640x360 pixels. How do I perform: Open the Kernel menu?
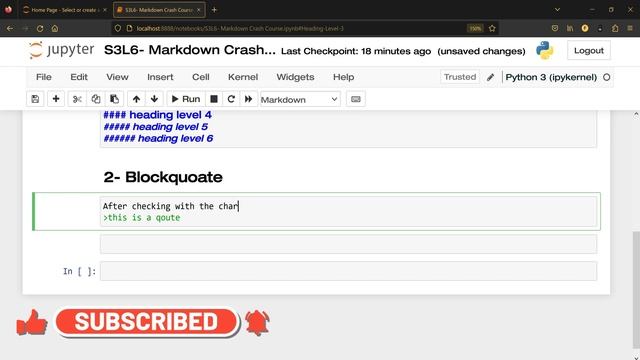(x=243, y=77)
